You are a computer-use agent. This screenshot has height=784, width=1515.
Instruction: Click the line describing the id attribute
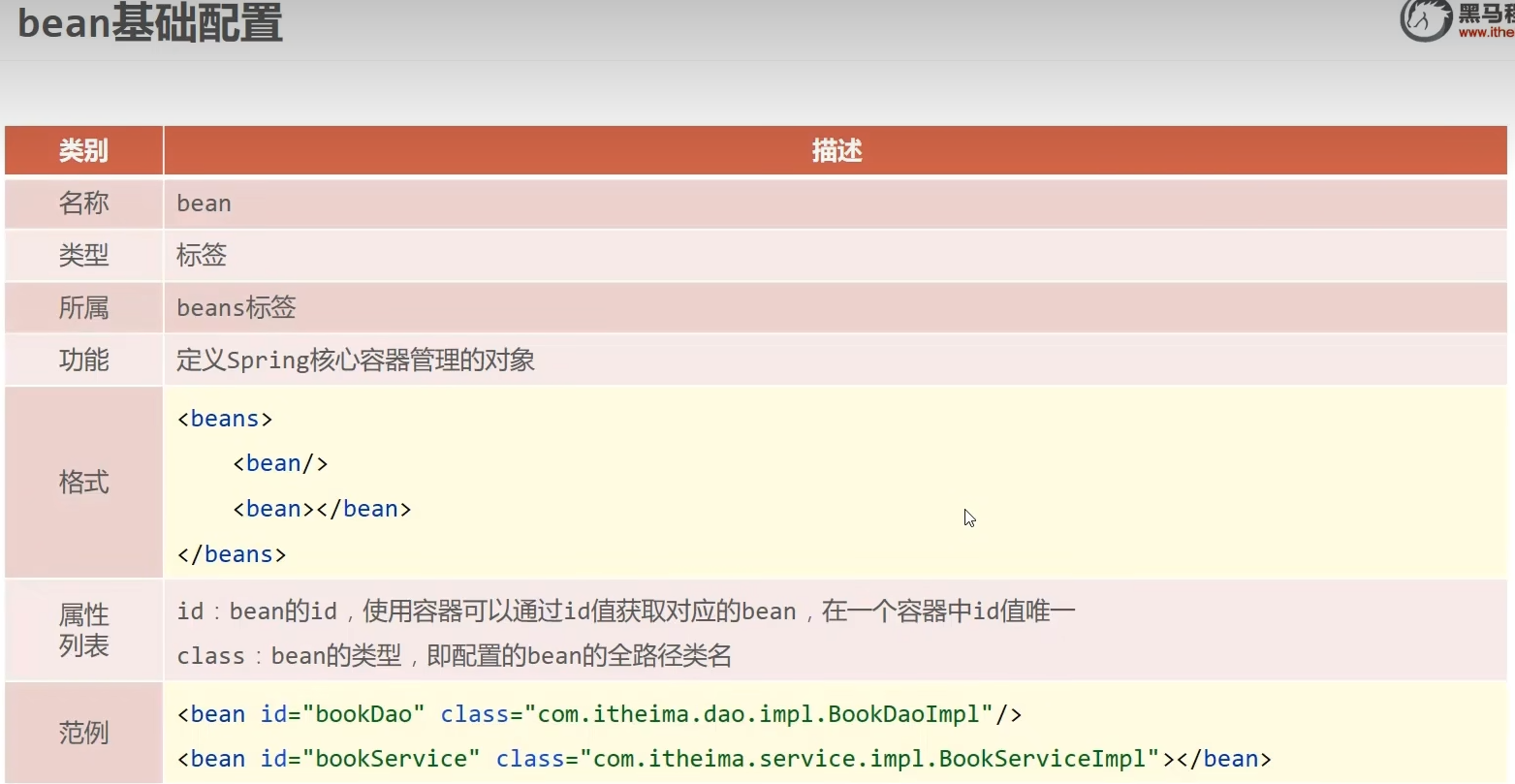click(626, 612)
